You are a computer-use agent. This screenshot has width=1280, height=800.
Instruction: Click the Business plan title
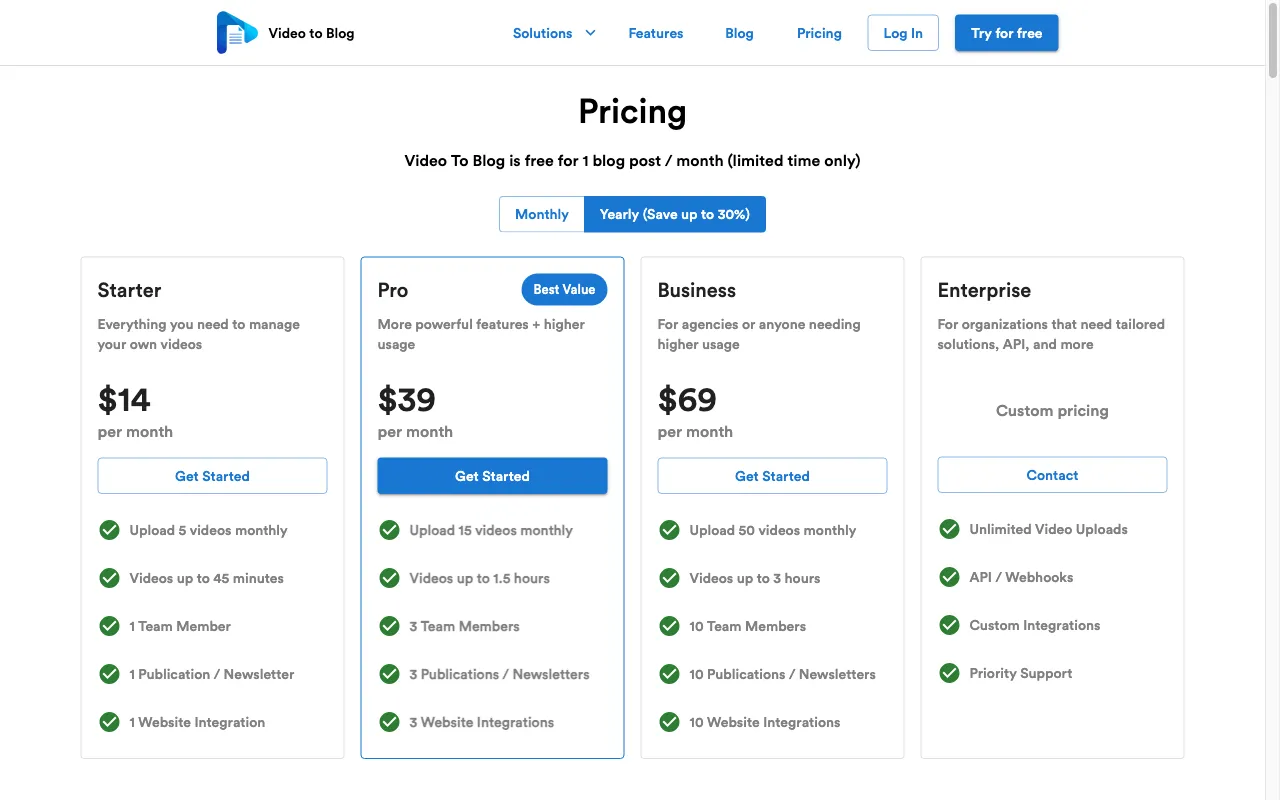[x=697, y=290]
